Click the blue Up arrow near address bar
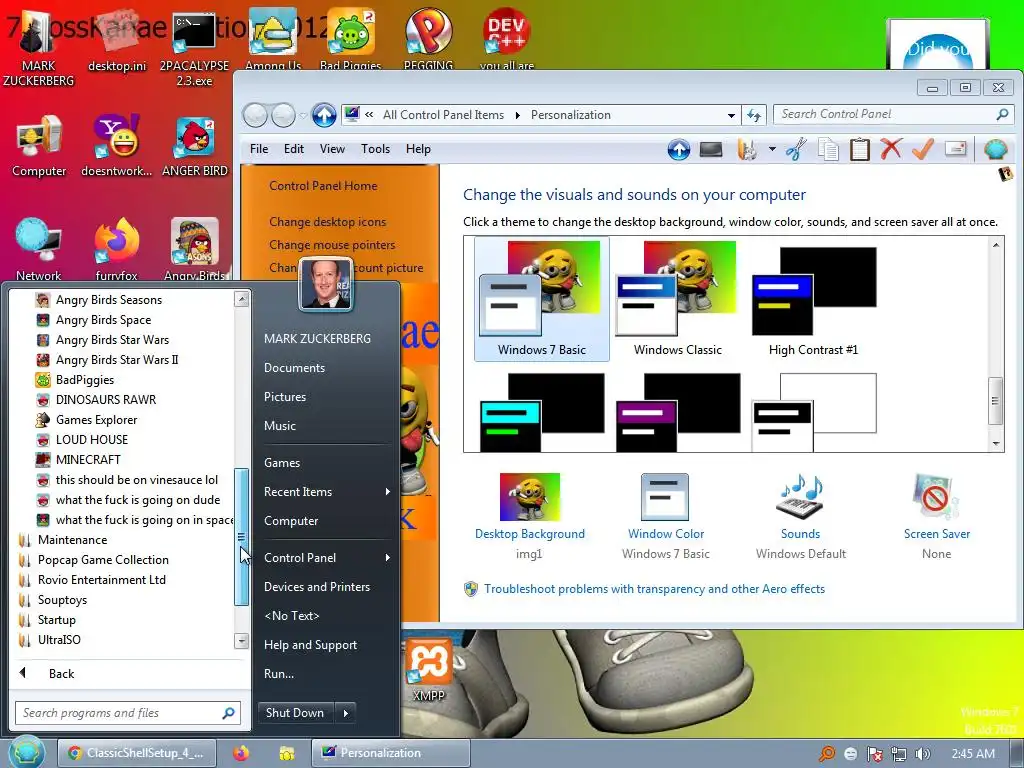 [x=324, y=115]
